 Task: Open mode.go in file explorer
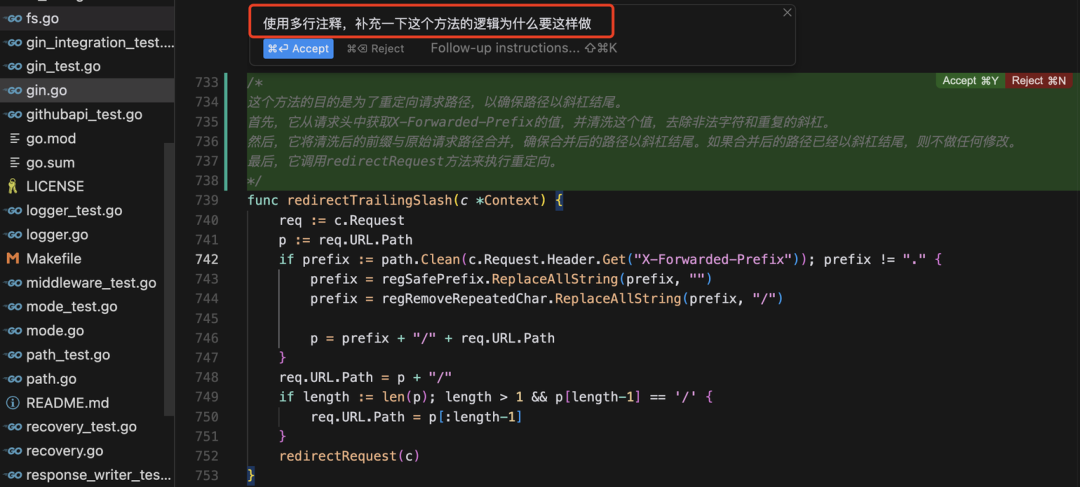(87, 331)
